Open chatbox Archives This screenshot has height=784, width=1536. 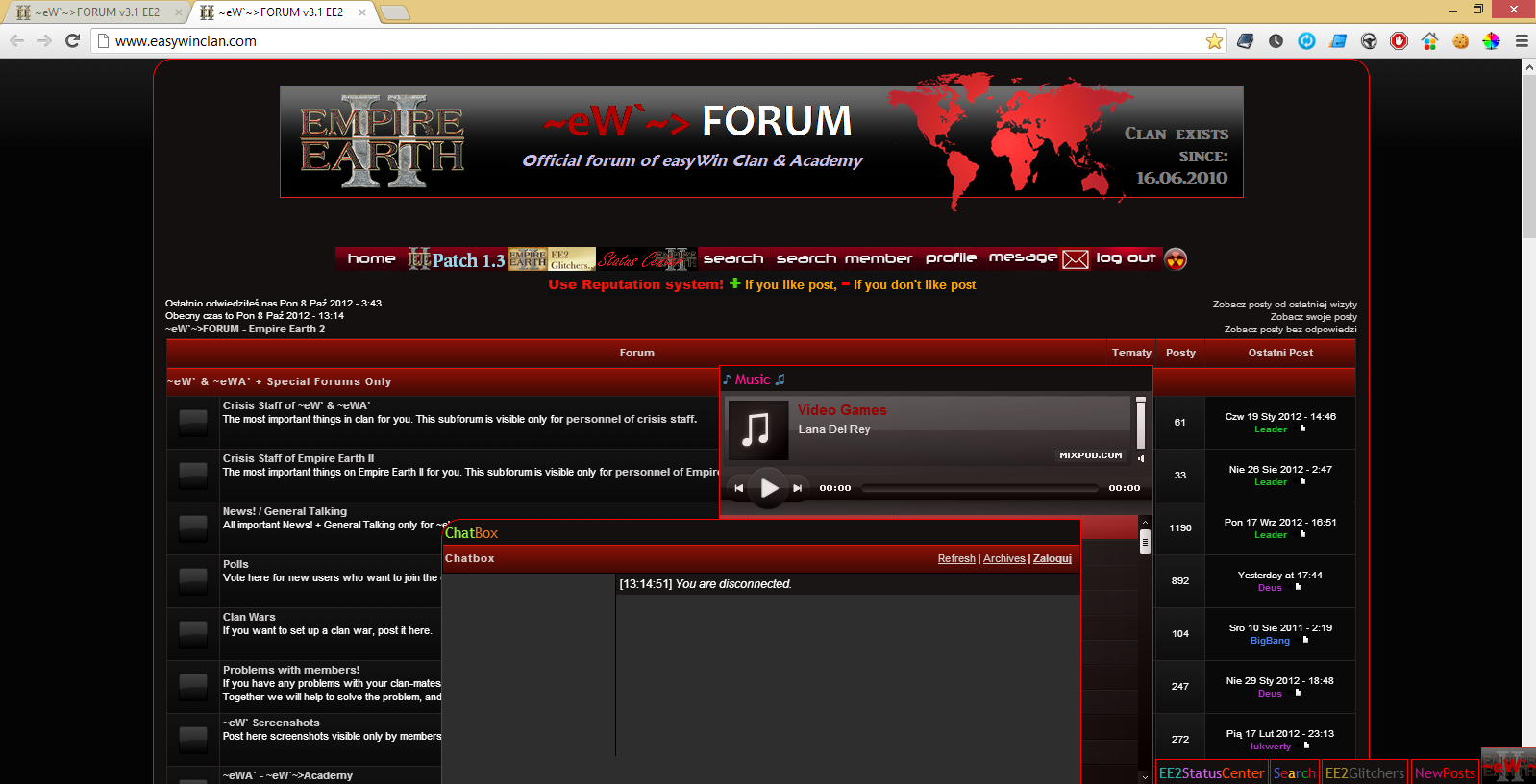click(x=1003, y=558)
